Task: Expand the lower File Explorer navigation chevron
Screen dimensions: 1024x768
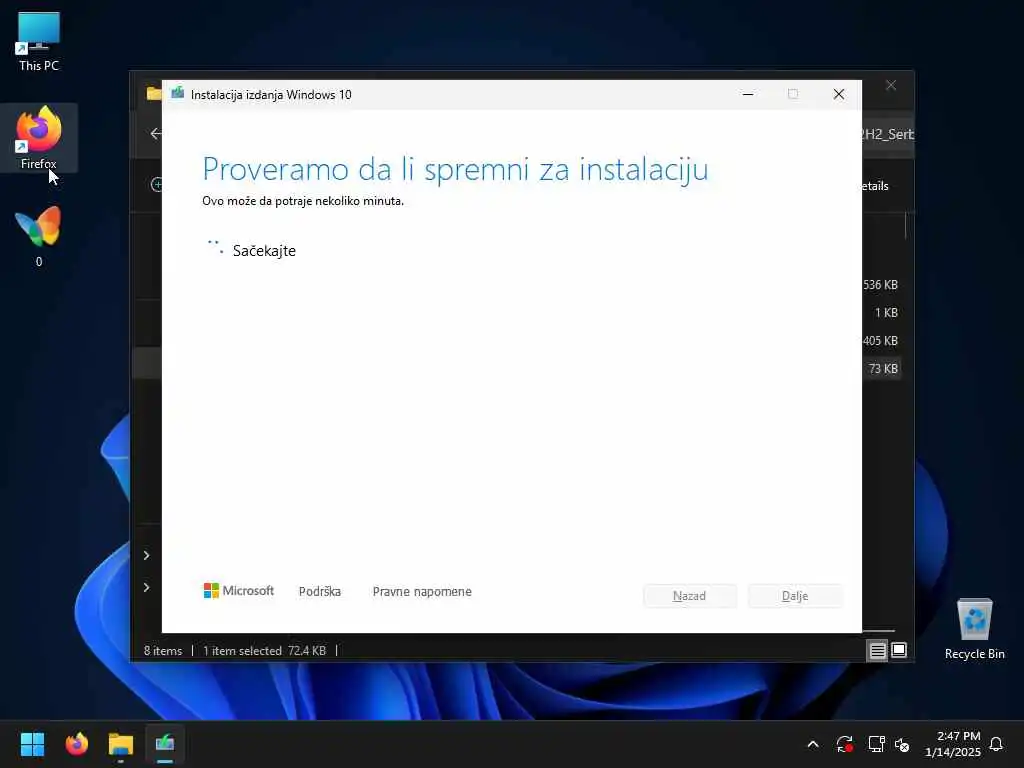Action: (146, 587)
